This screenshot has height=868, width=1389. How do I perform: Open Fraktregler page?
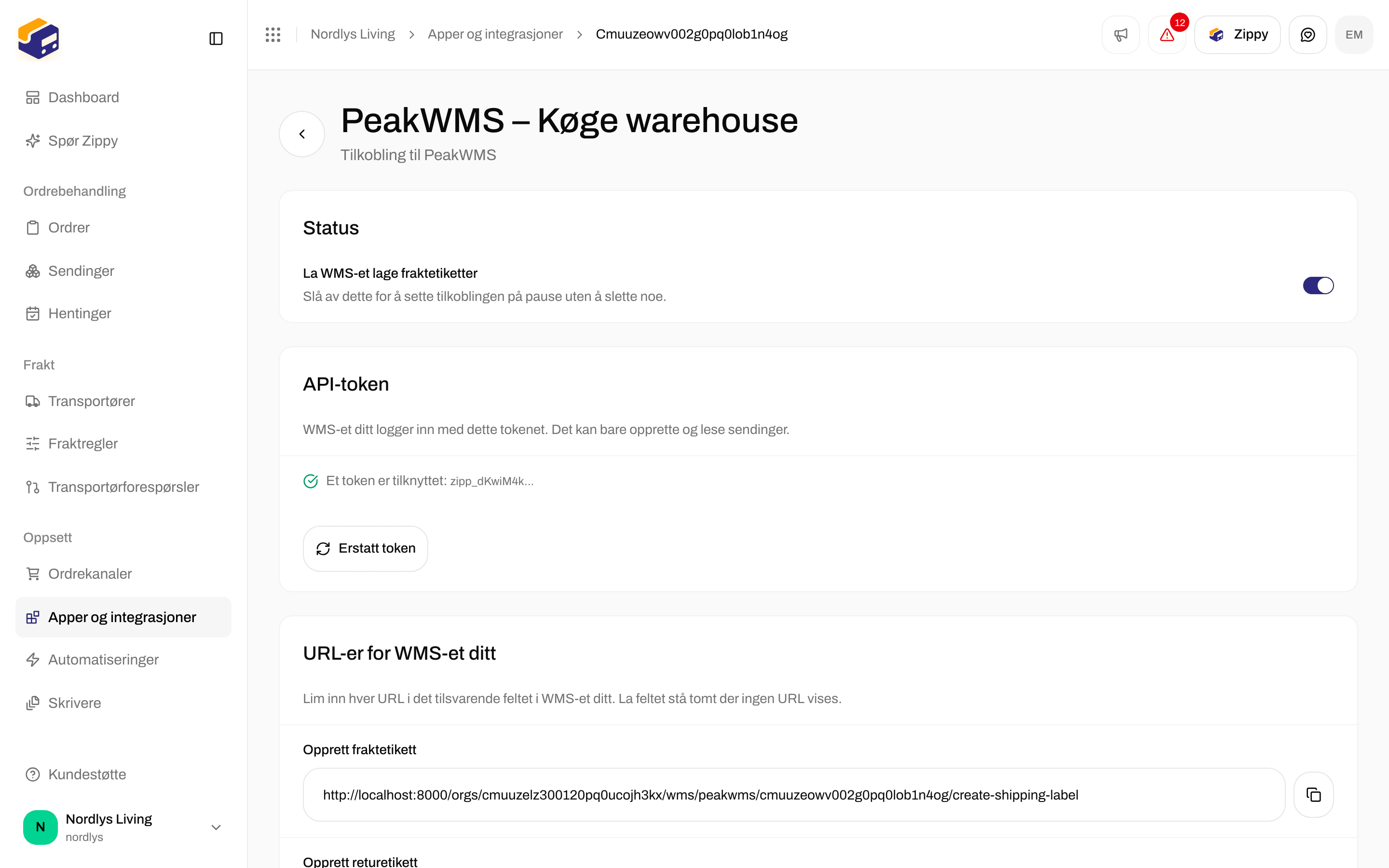[x=123, y=444]
